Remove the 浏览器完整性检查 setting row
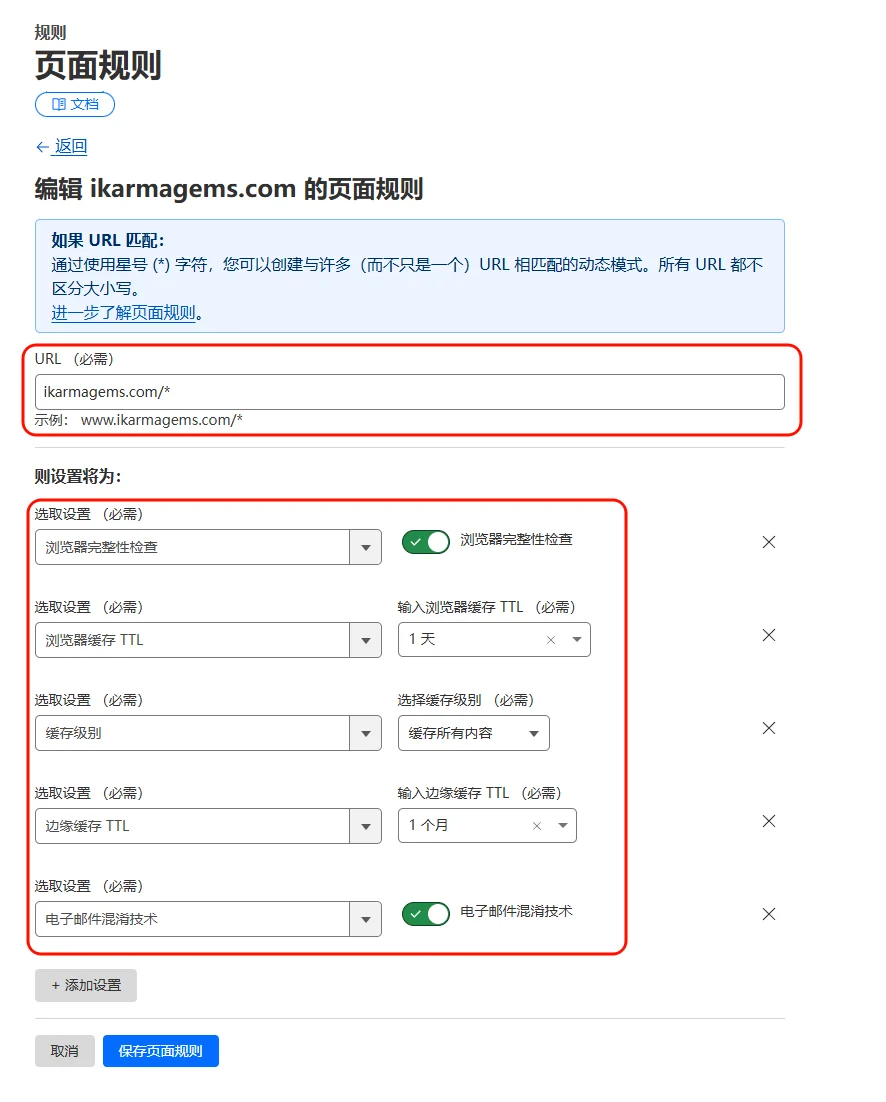Screen dimensions: 886x1102 [768, 542]
